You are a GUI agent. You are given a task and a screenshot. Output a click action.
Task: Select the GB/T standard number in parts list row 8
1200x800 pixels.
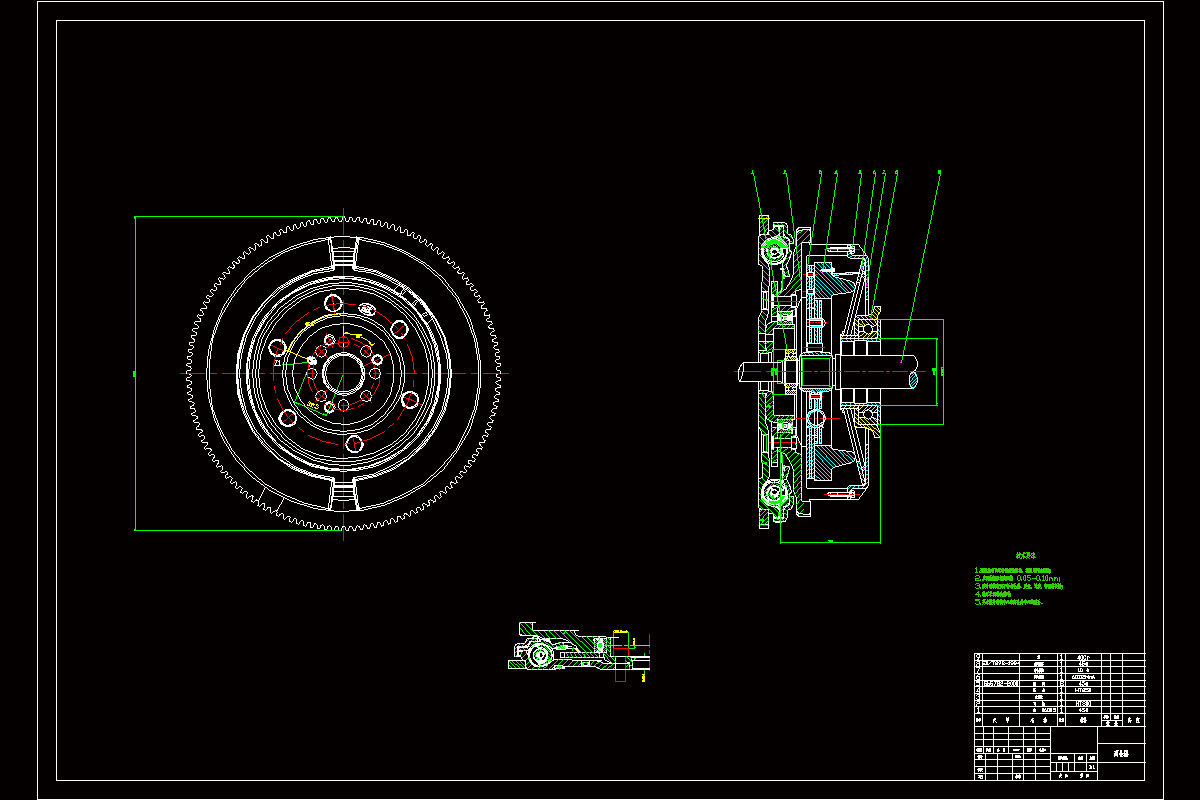(1001, 664)
